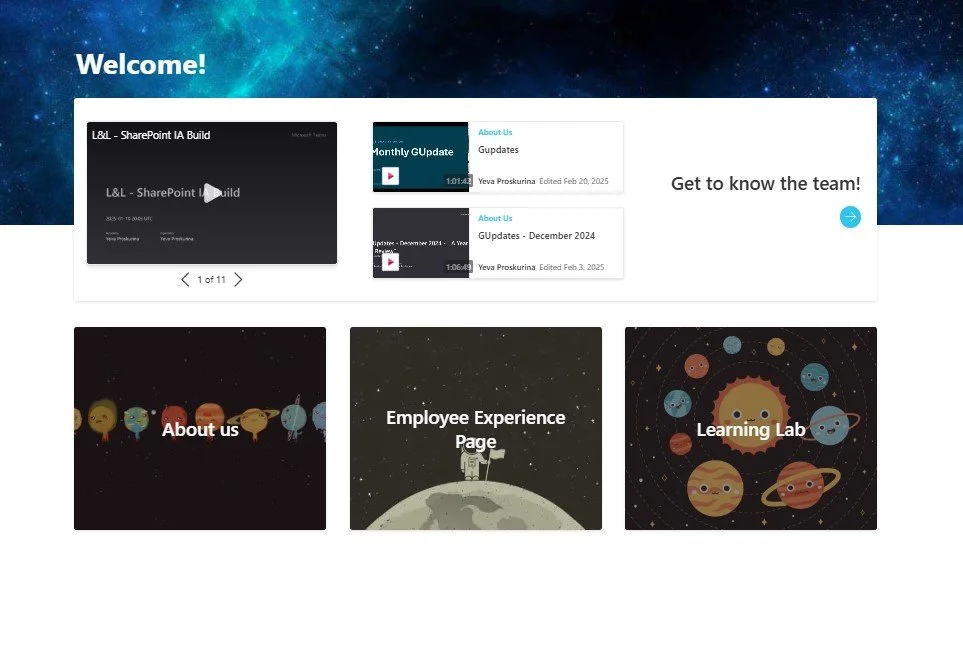This screenshot has width=963, height=651.
Task: Select the large center play triangle in the video player
Action: click(212, 192)
